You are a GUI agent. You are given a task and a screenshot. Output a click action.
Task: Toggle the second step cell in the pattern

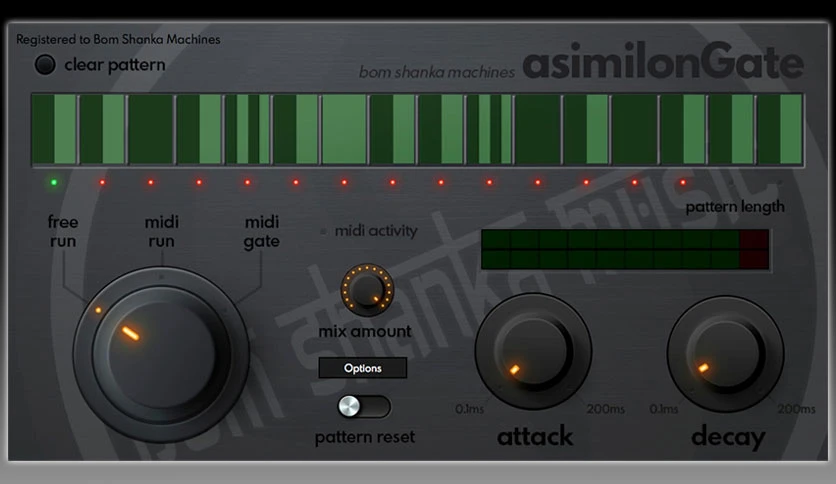pos(102,129)
